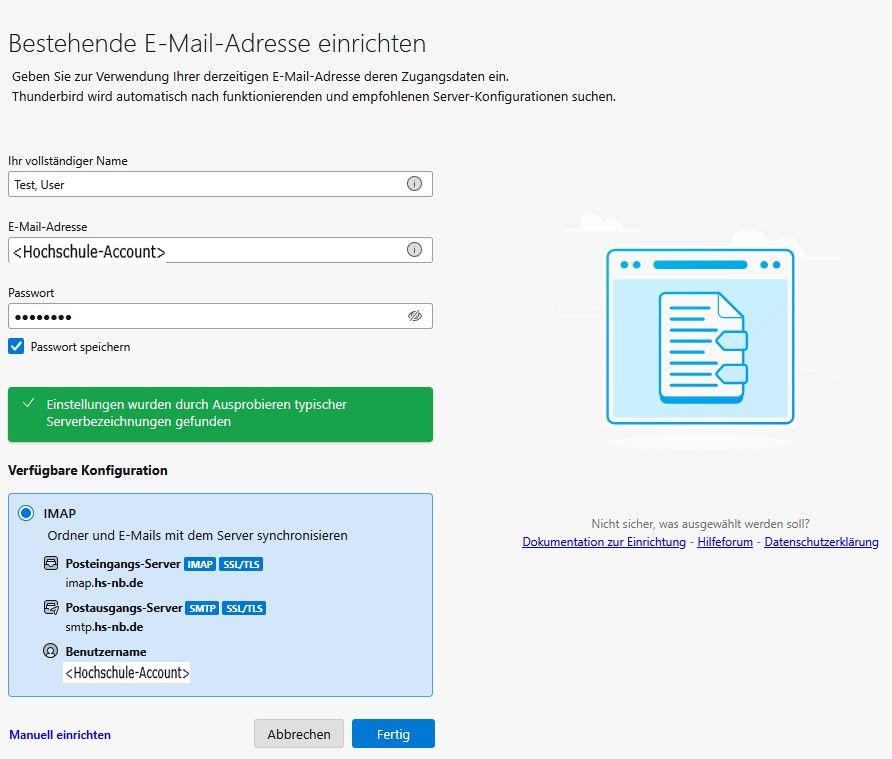Click the SMTP protocol badge
This screenshot has height=759, width=892.
pyautogui.click(x=201, y=608)
